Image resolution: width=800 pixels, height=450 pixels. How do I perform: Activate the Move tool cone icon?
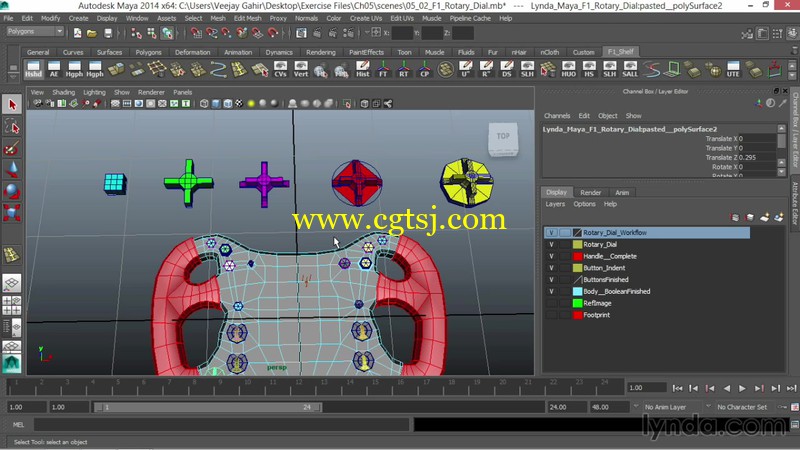[12, 169]
